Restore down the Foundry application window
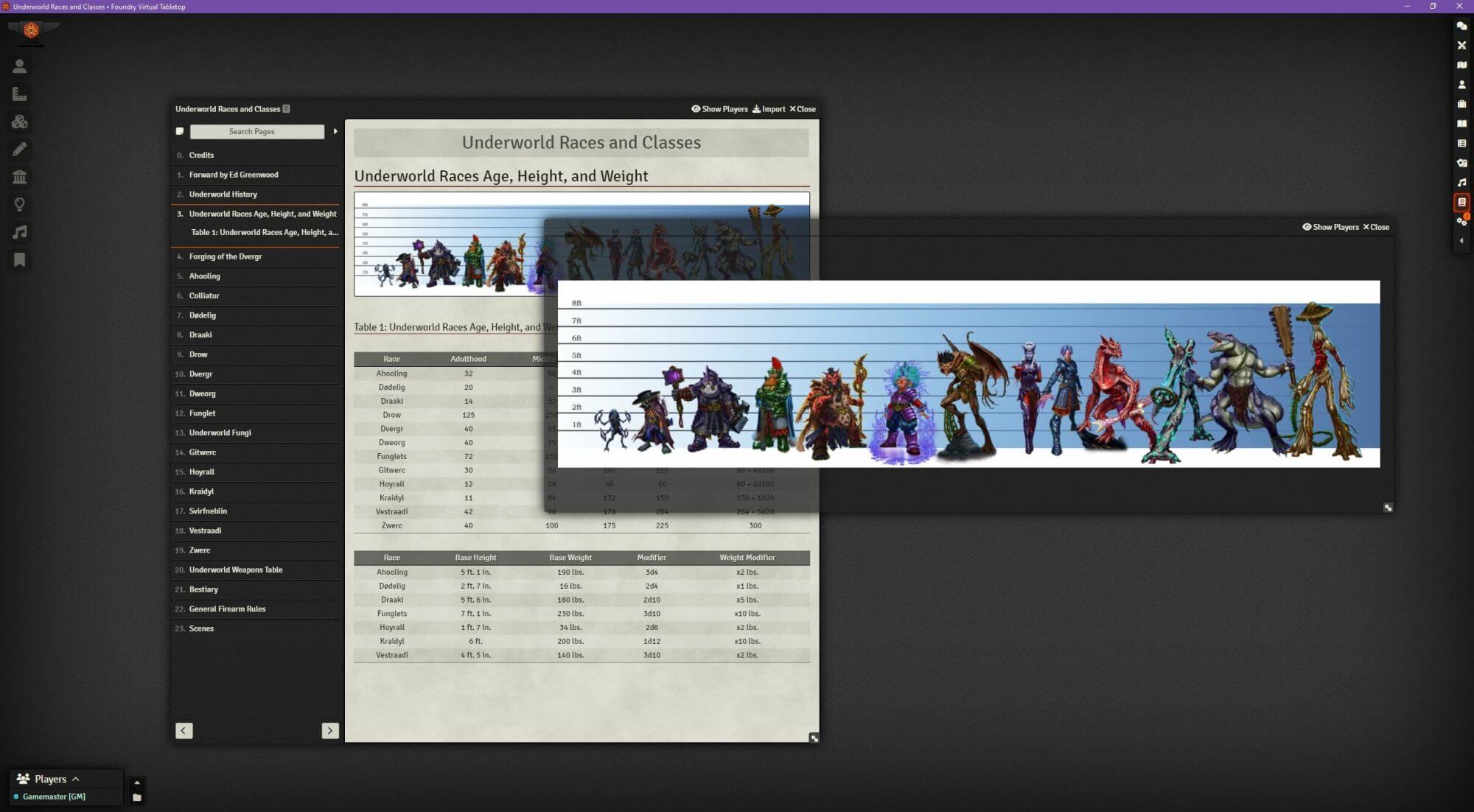Viewport: 1474px width, 812px height. (1433, 6)
